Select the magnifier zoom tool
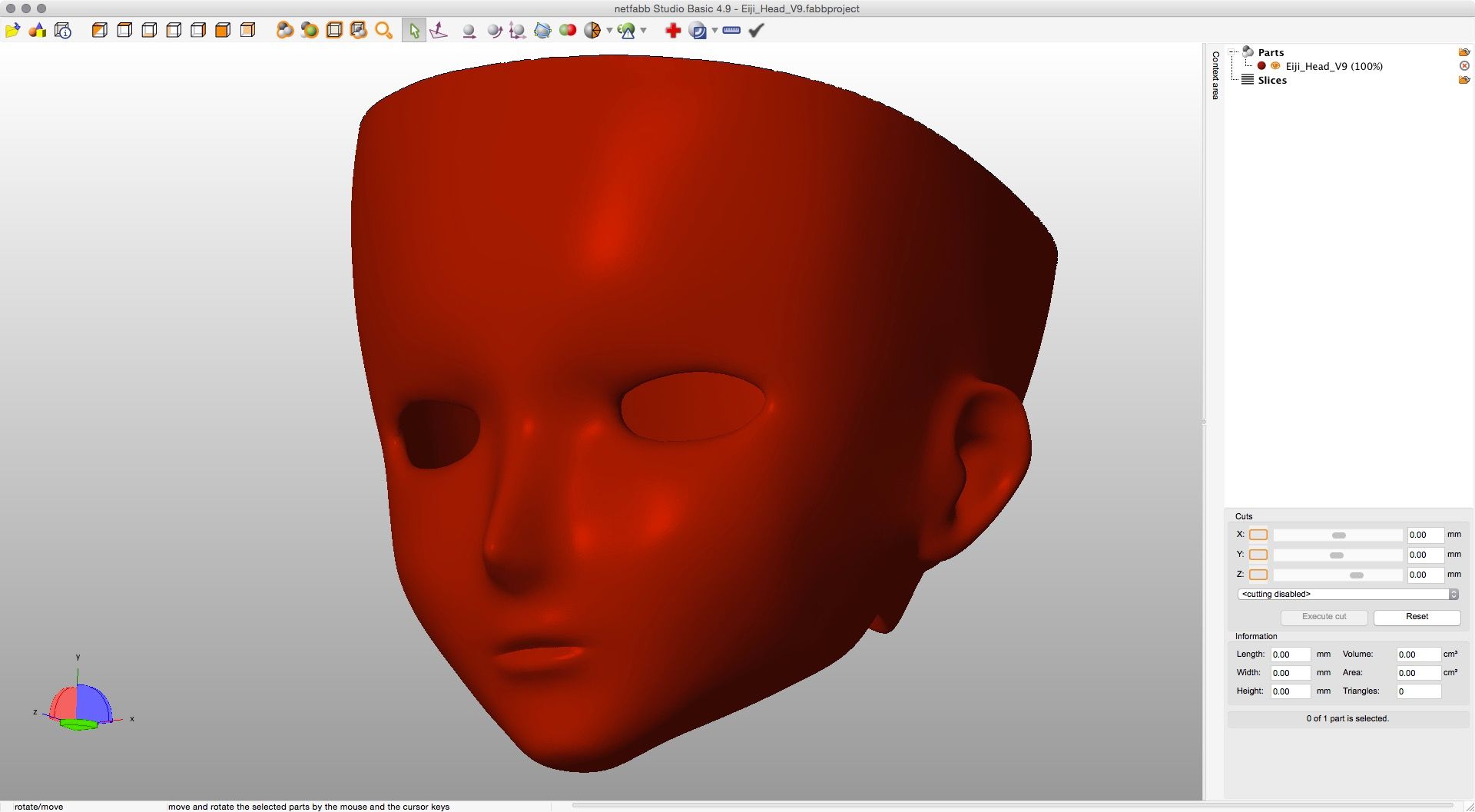The image size is (1475, 812). (383, 31)
